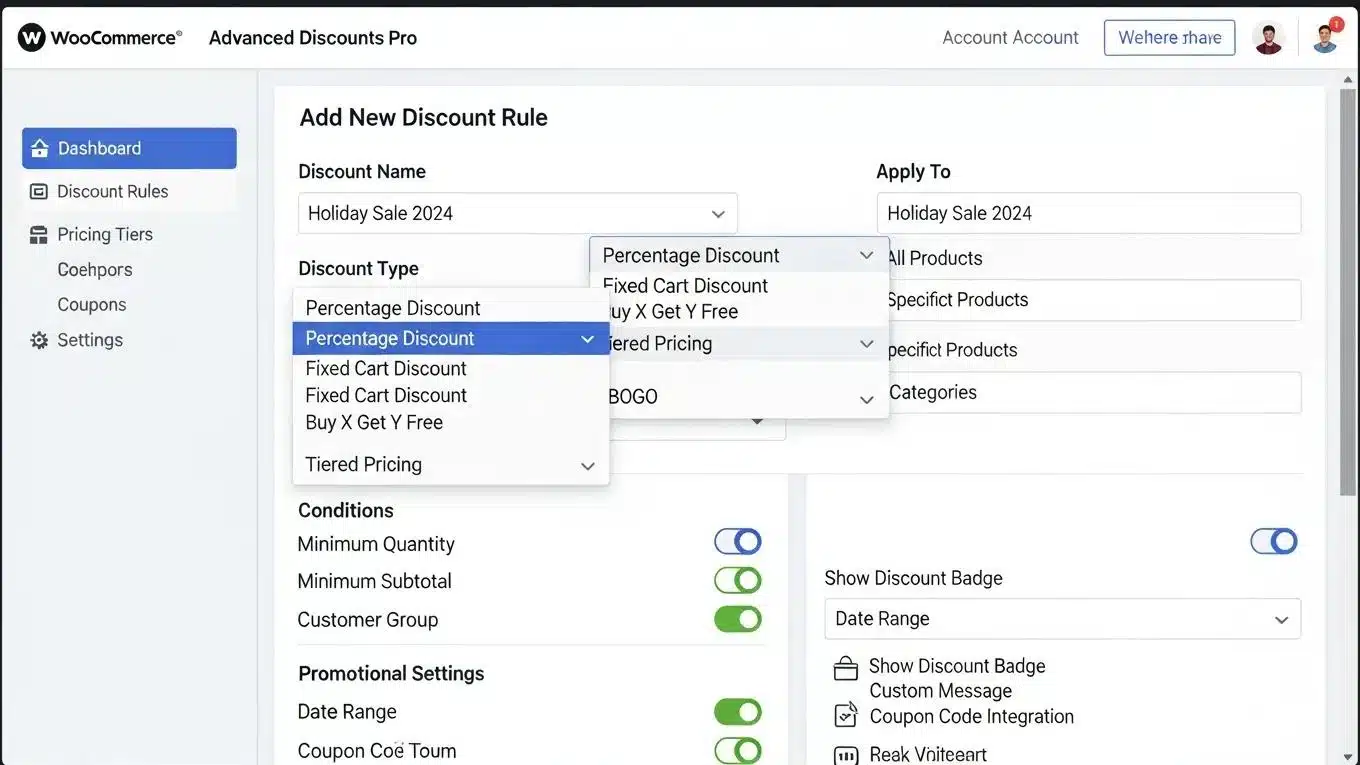Toggle the Date Range switch under Promotional Settings
This screenshot has width=1360, height=765.
[738, 712]
